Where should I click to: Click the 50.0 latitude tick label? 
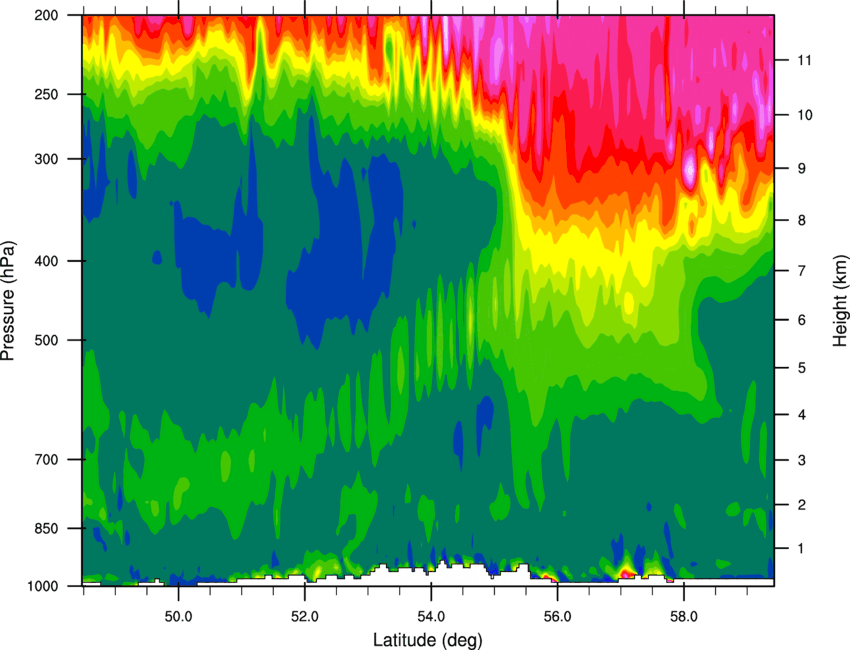178,617
